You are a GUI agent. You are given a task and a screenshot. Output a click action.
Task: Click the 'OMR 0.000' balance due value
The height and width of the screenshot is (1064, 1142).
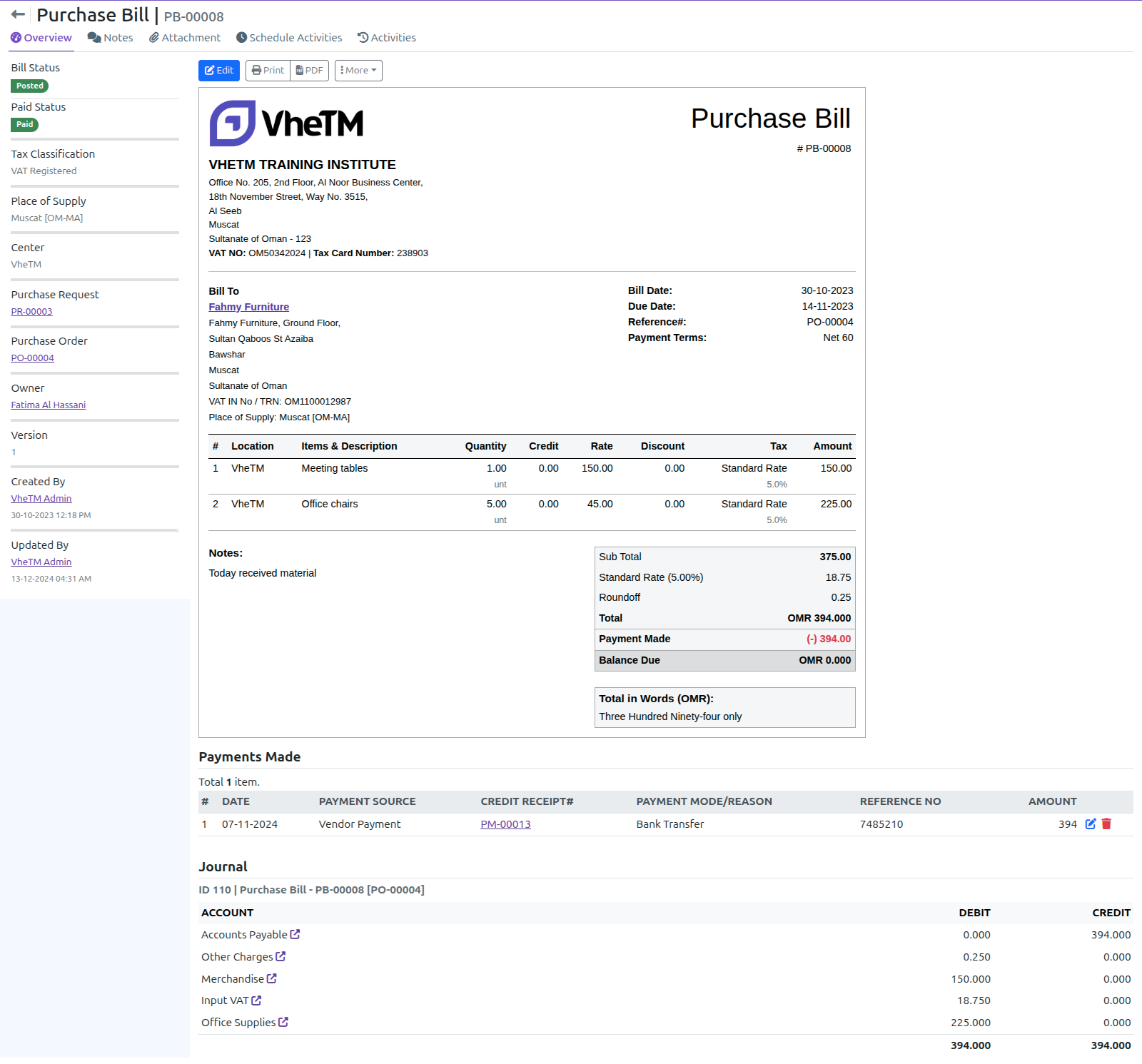click(824, 660)
